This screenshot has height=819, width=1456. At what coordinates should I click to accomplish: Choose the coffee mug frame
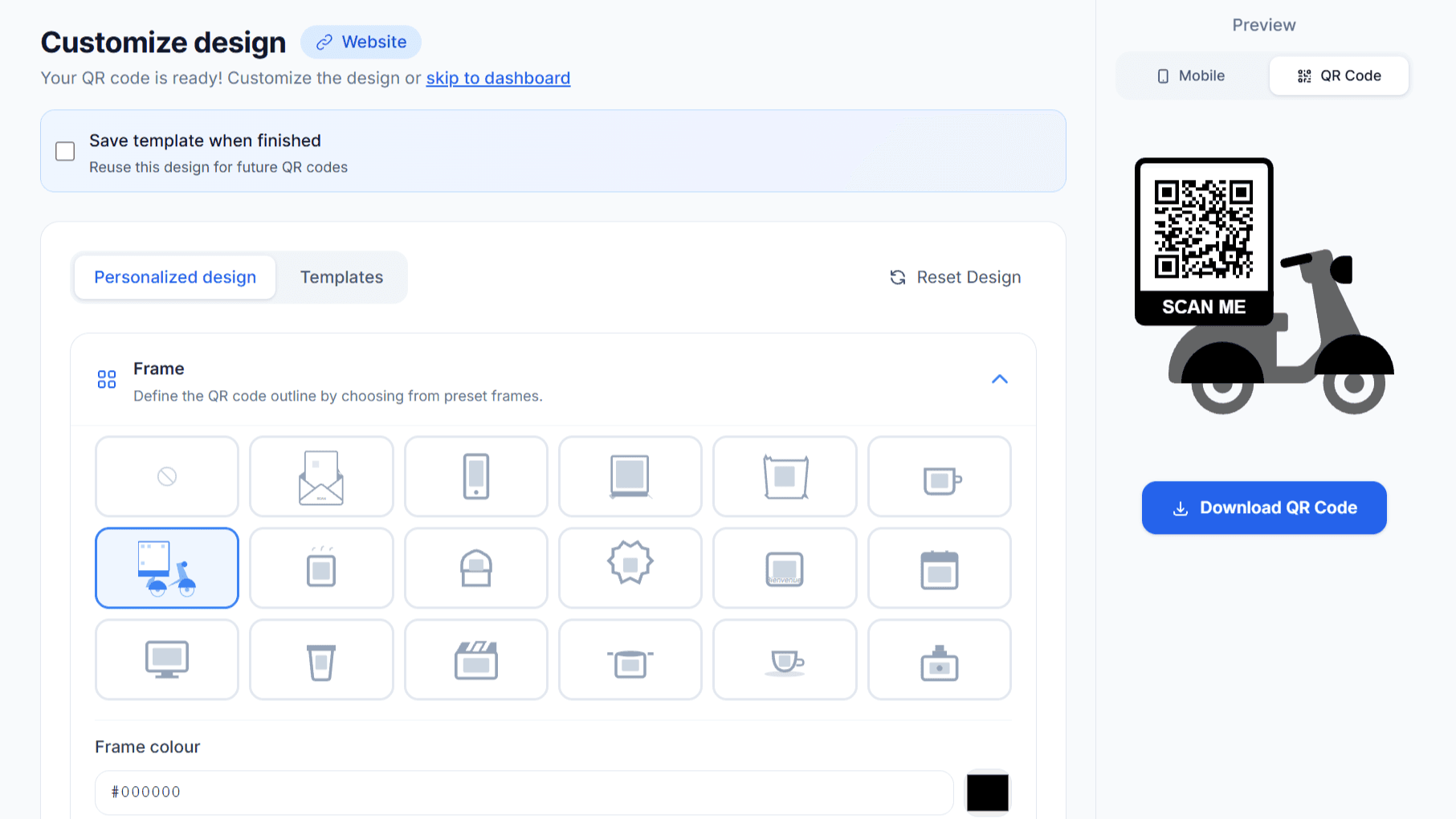tap(939, 476)
